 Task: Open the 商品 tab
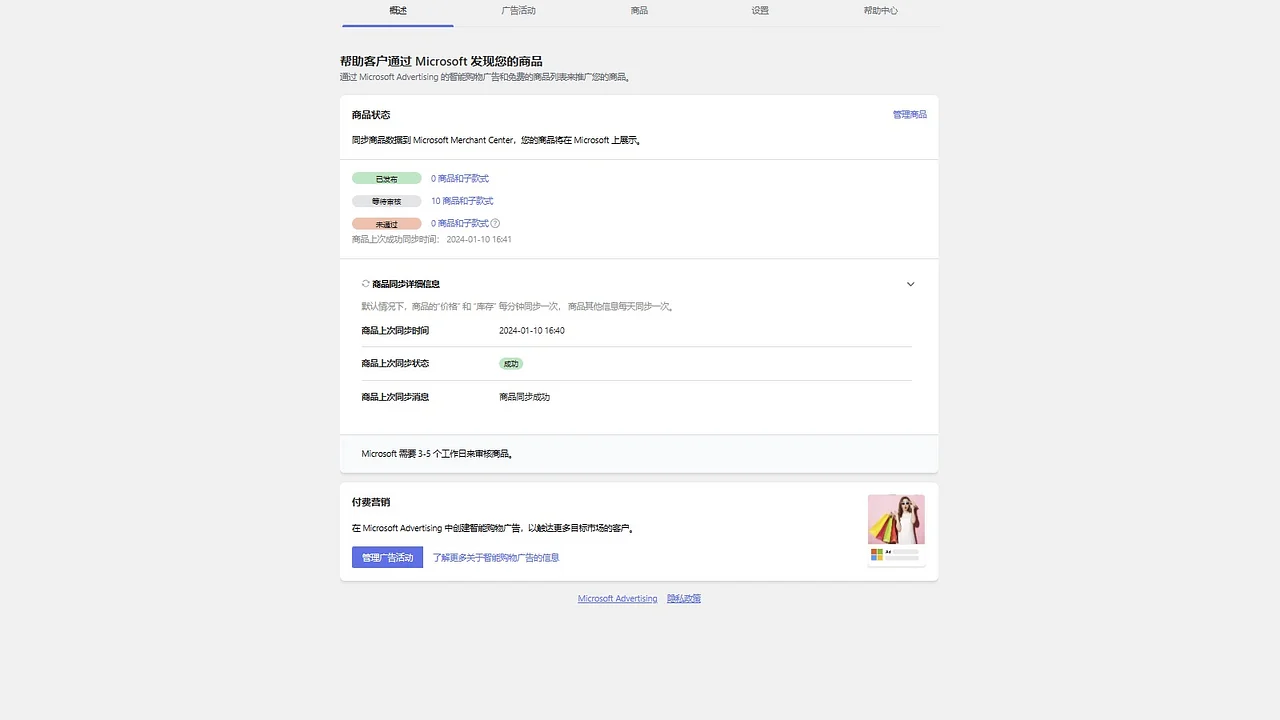point(639,11)
